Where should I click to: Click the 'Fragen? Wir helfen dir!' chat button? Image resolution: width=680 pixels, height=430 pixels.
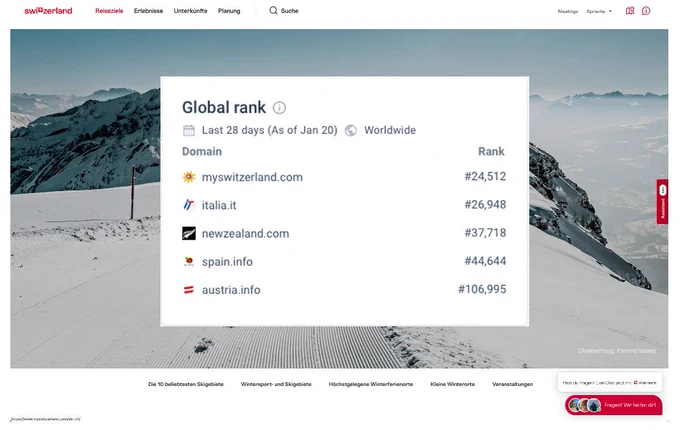pos(614,405)
